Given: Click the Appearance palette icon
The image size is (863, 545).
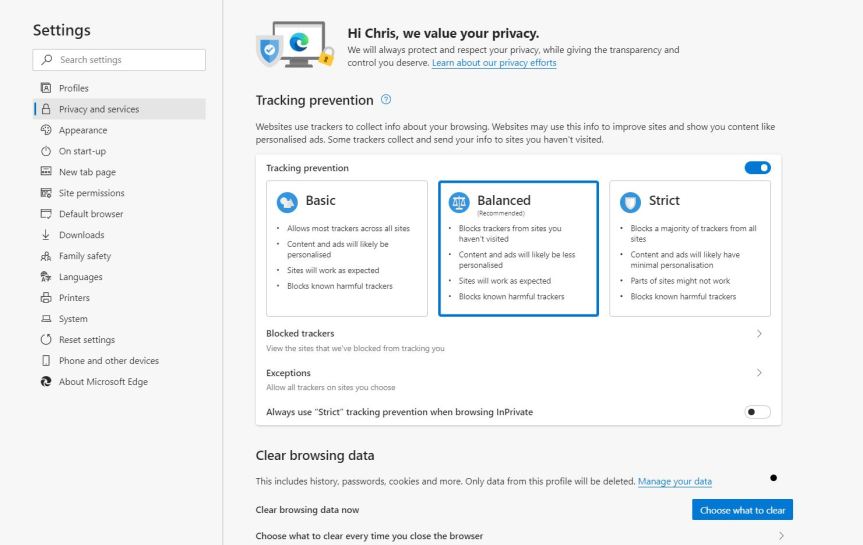Looking at the screenshot, I should click(46, 130).
